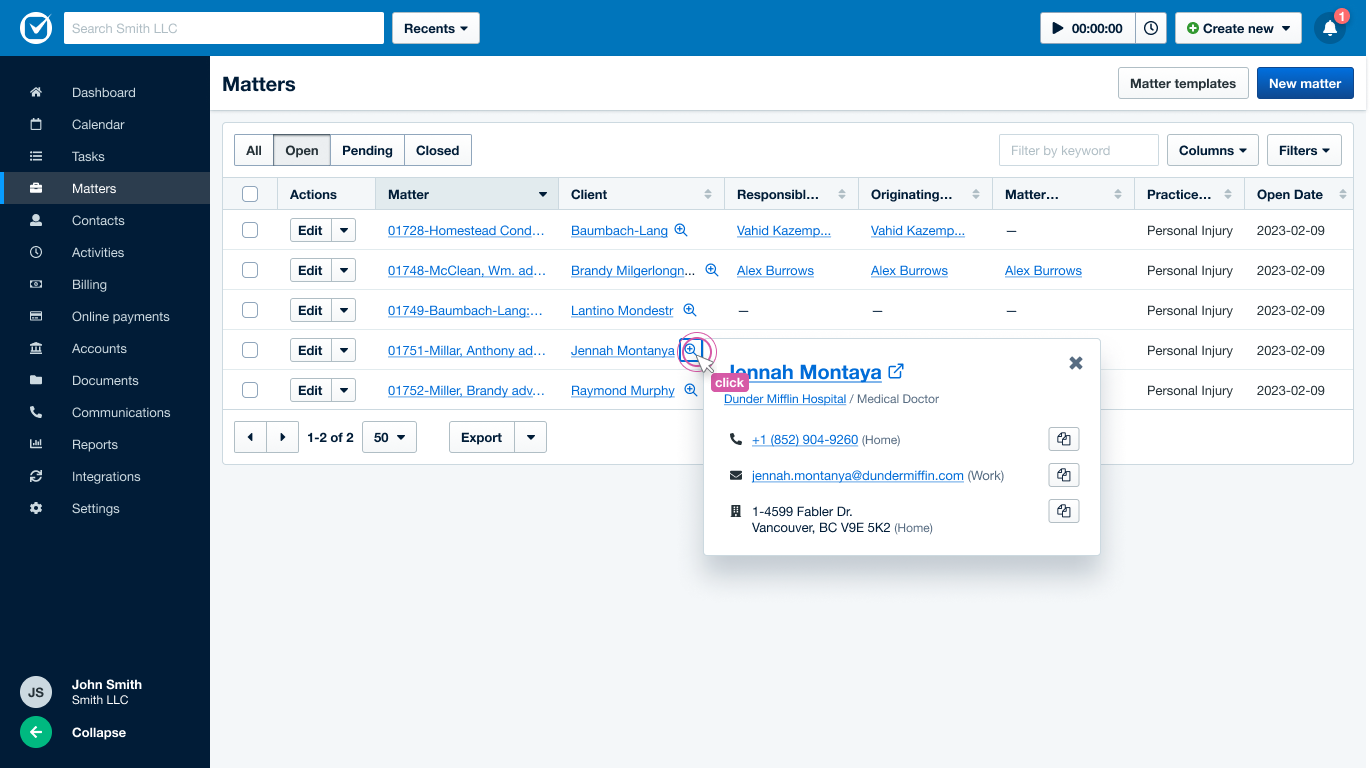Open the time entries clock icon
This screenshot has height=768, width=1370.
[1151, 29]
